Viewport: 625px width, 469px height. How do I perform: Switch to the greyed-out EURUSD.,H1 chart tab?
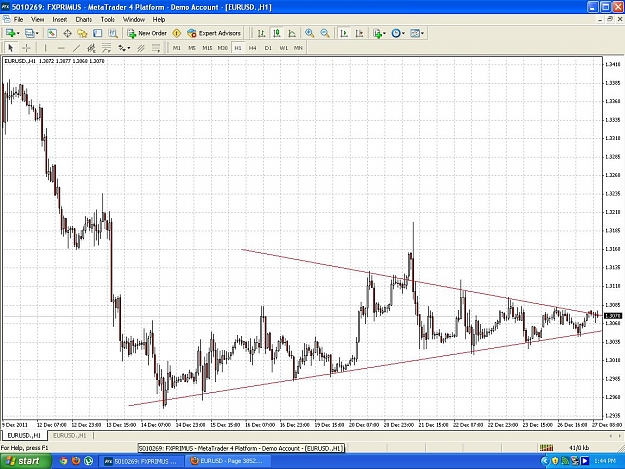click(x=69, y=436)
